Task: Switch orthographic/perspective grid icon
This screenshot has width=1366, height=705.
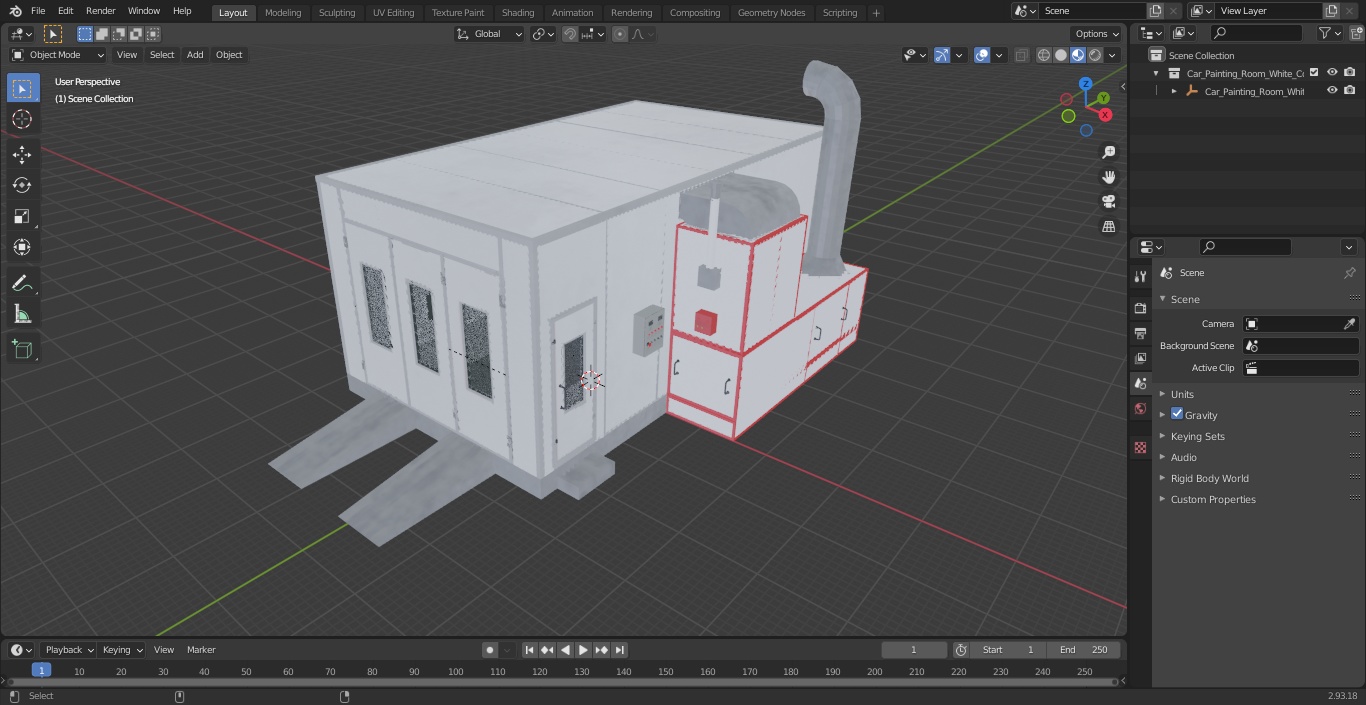Action: point(1108,227)
